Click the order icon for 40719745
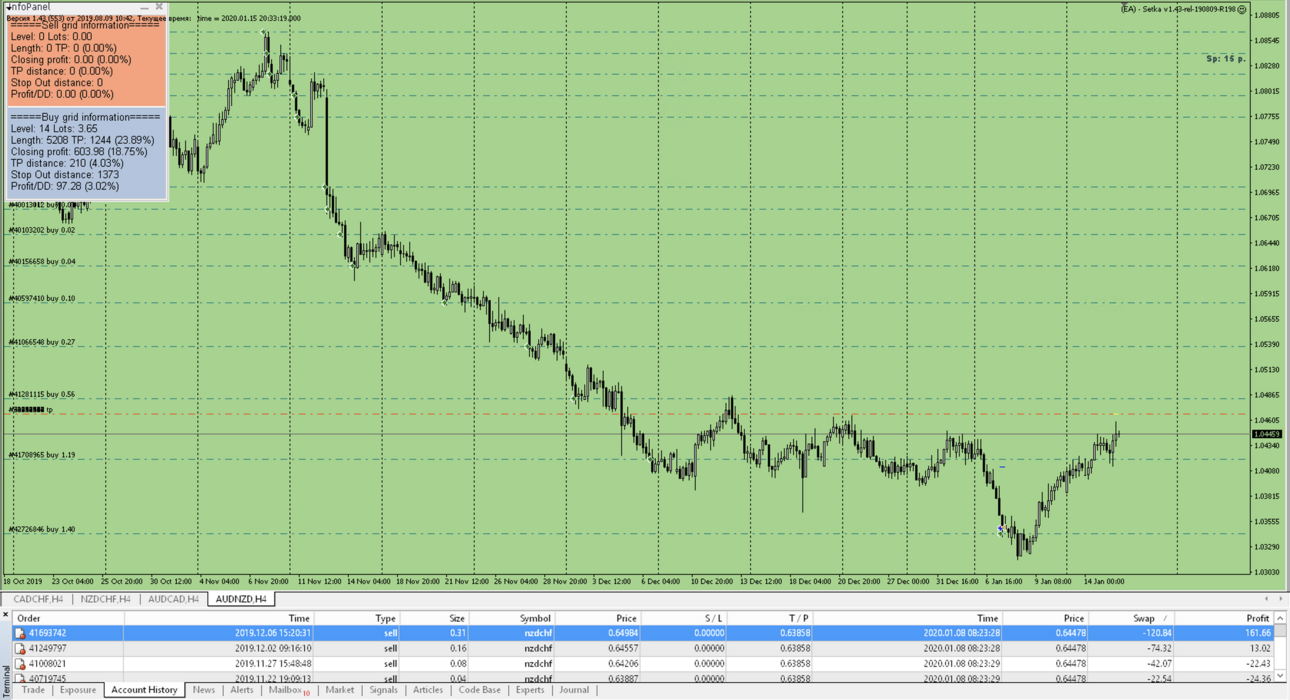1290x700 pixels. click(x=20, y=678)
